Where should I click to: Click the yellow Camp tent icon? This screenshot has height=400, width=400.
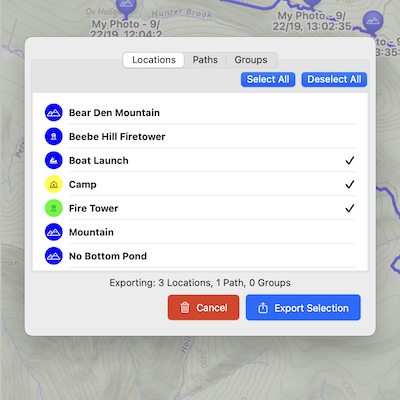click(54, 184)
